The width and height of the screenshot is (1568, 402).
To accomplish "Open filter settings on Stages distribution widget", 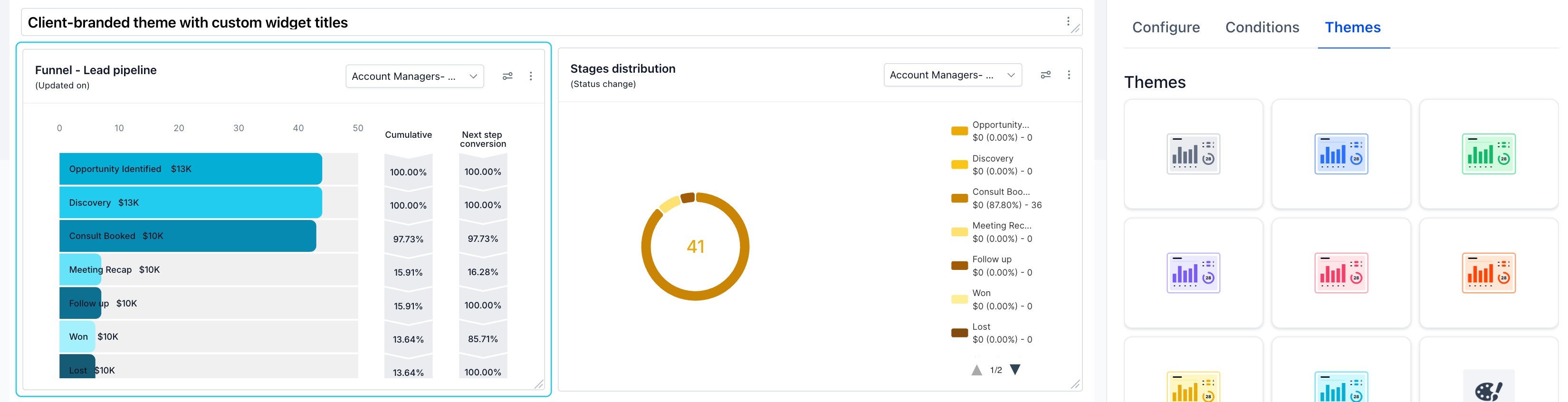I will tap(1045, 75).
